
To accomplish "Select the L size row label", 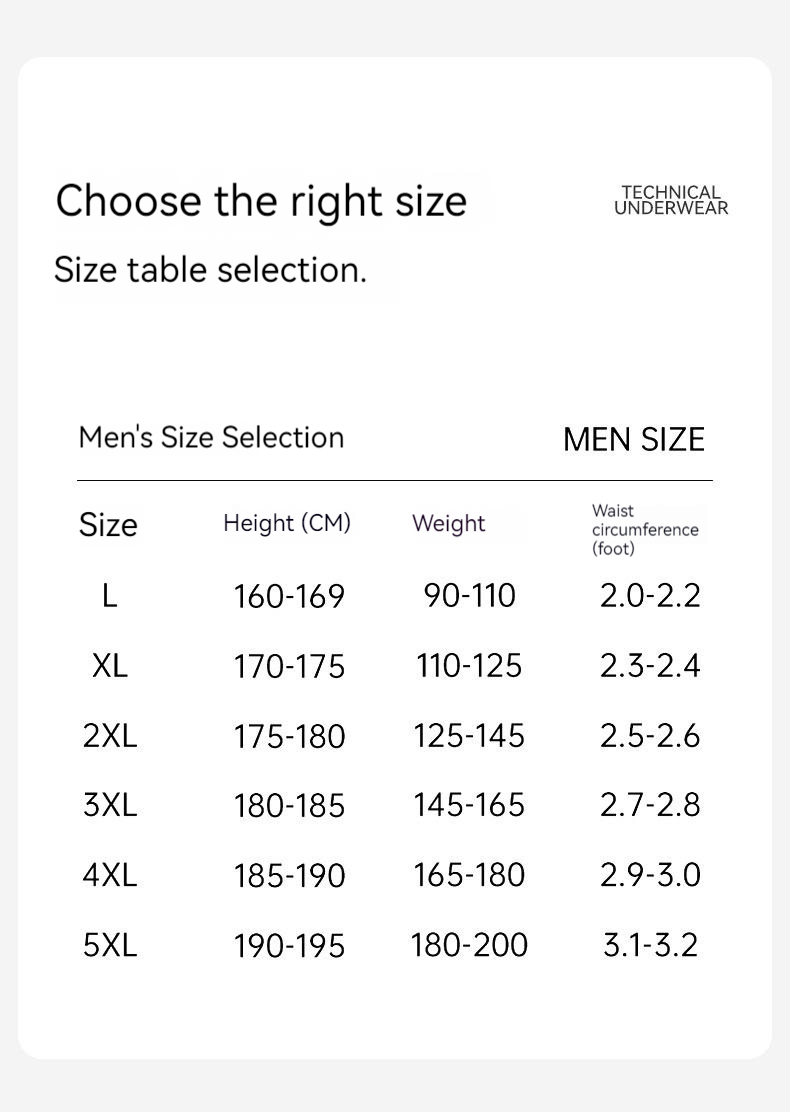I will 110,596.
